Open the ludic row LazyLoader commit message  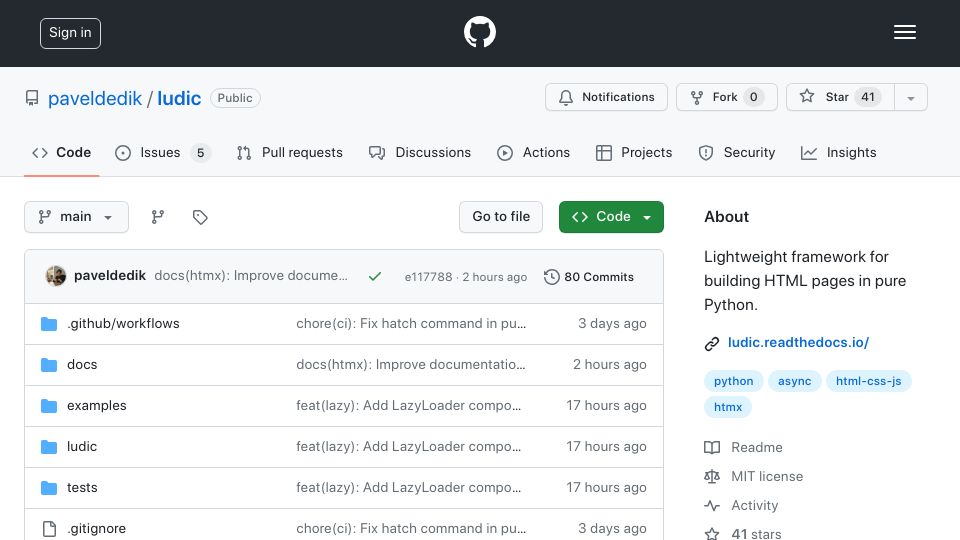coord(408,446)
